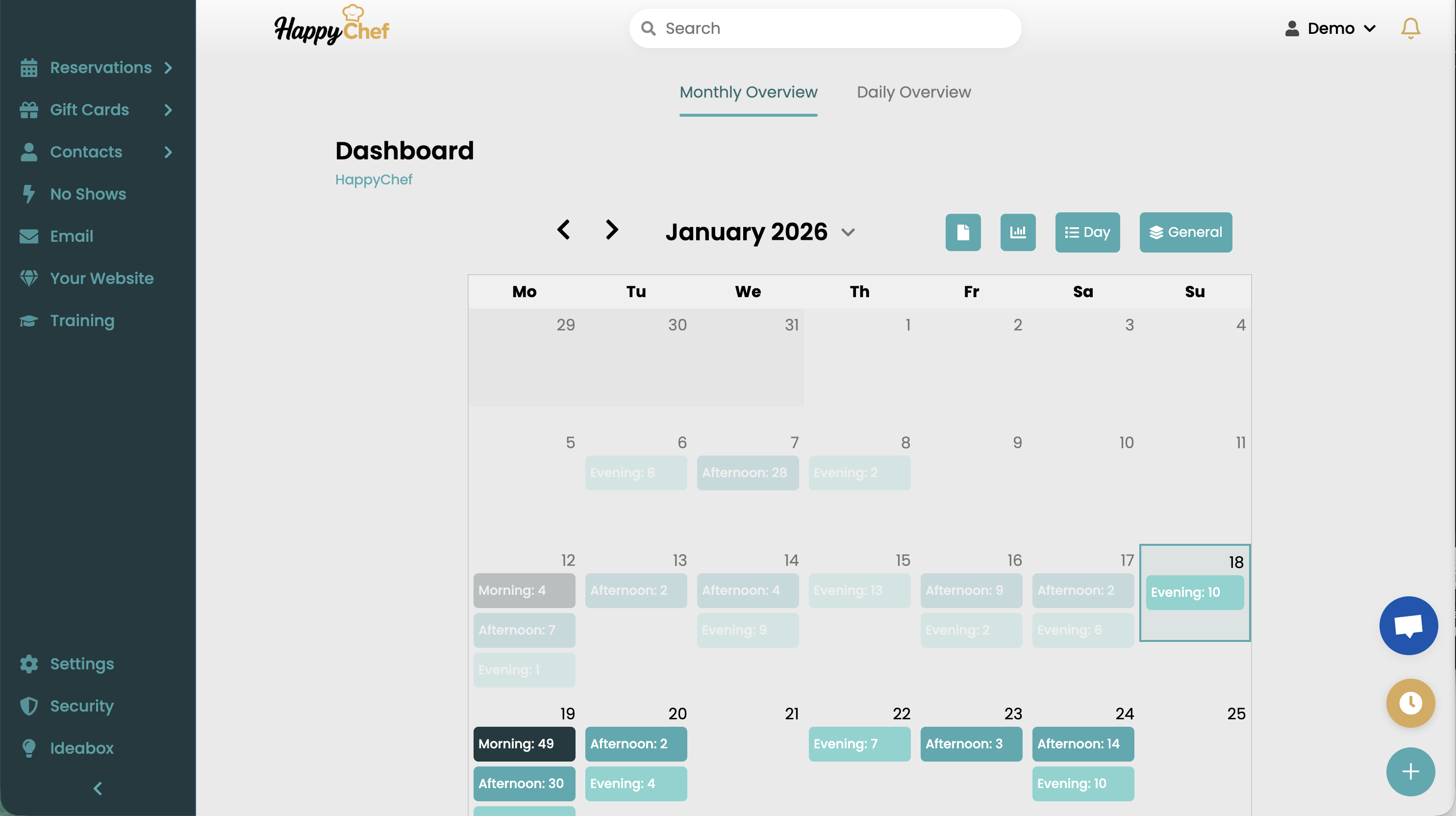This screenshot has height=816, width=1456.
Task: Open the chat support bubble
Action: [x=1408, y=625]
